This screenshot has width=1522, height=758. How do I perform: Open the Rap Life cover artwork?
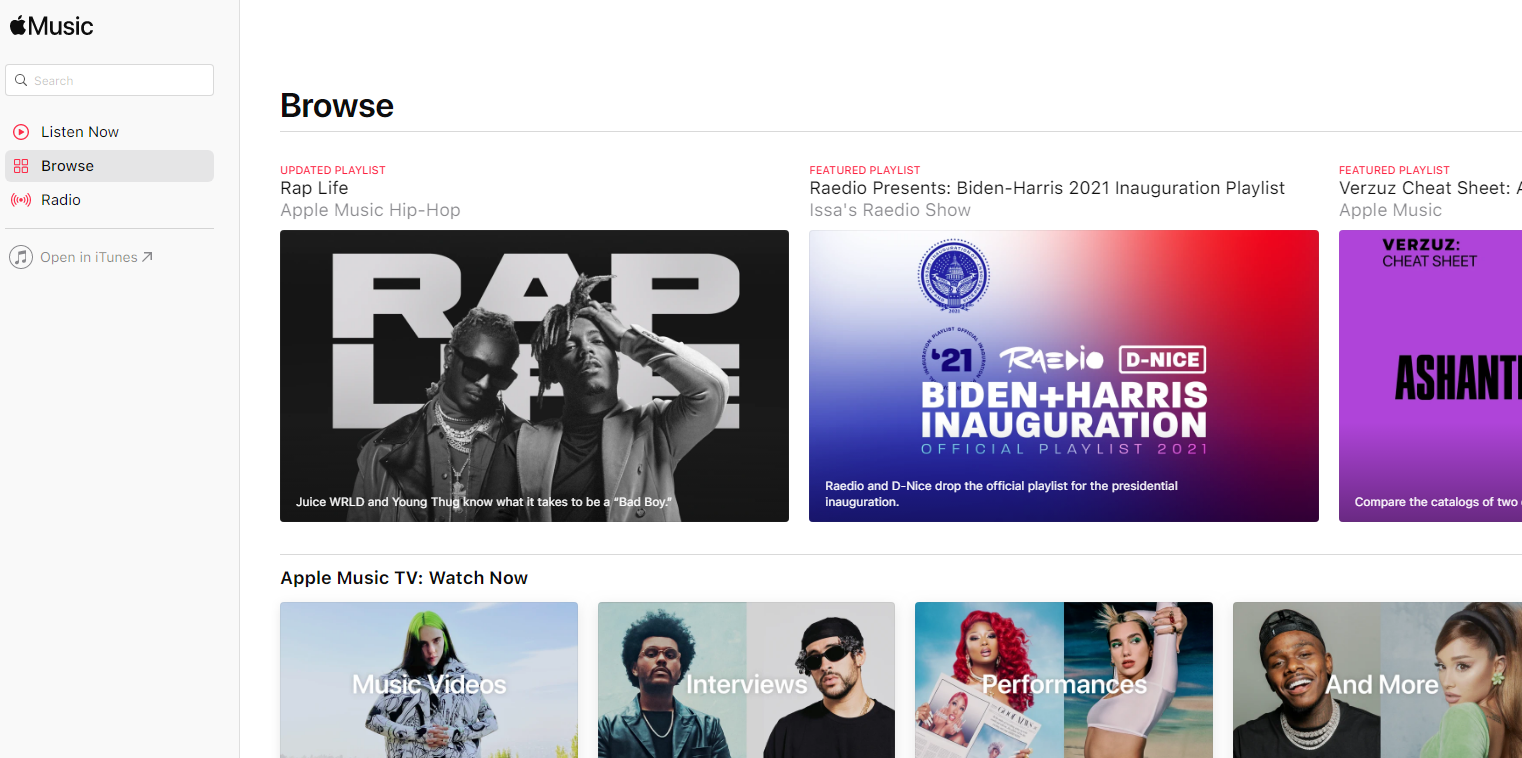click(x=534, y=376)
